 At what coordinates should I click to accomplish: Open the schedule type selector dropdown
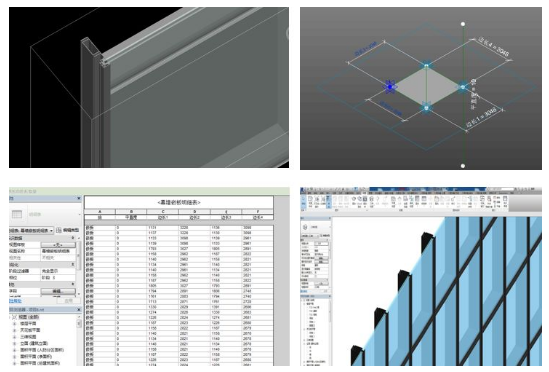51,230
